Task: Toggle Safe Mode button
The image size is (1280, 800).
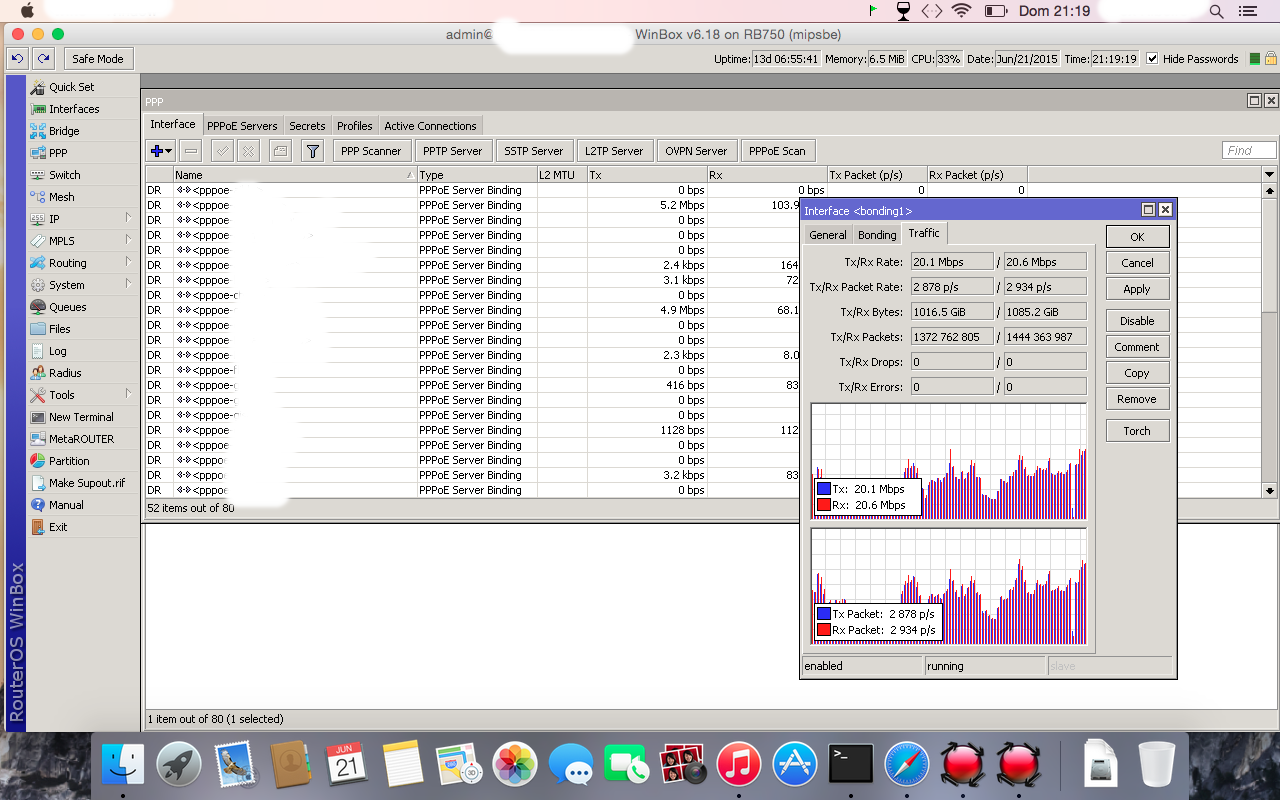Action: pyautogui.click(x=98, y=59)
